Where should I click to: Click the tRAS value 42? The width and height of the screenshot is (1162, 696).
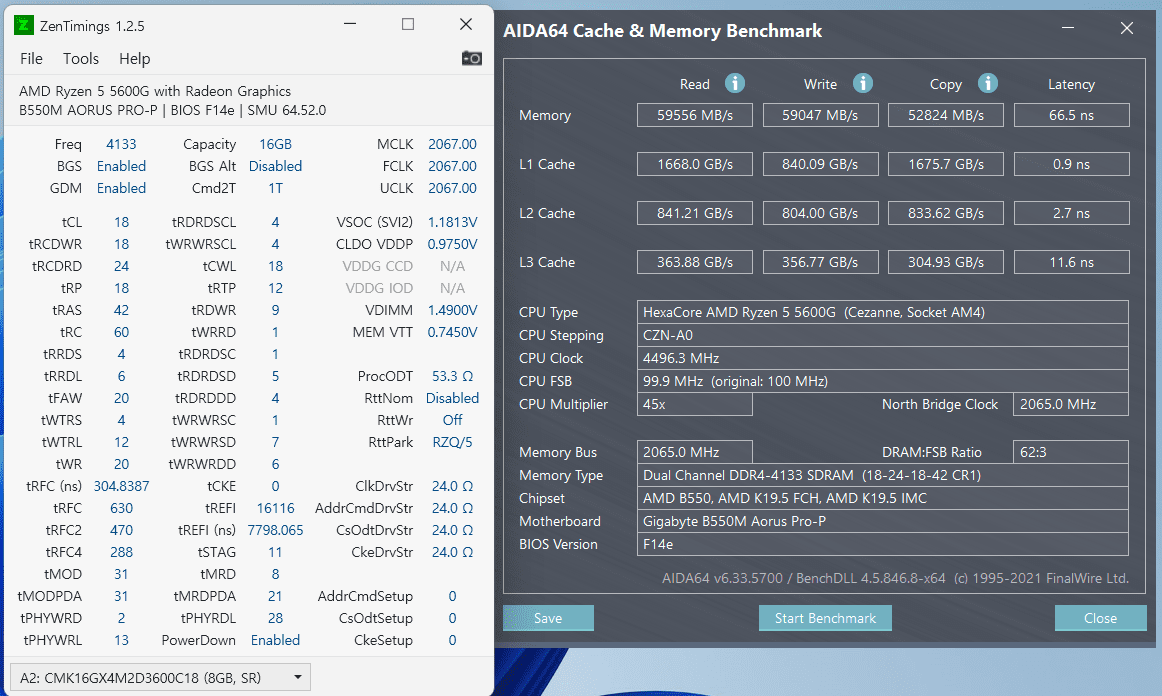[x=122, y=310]
